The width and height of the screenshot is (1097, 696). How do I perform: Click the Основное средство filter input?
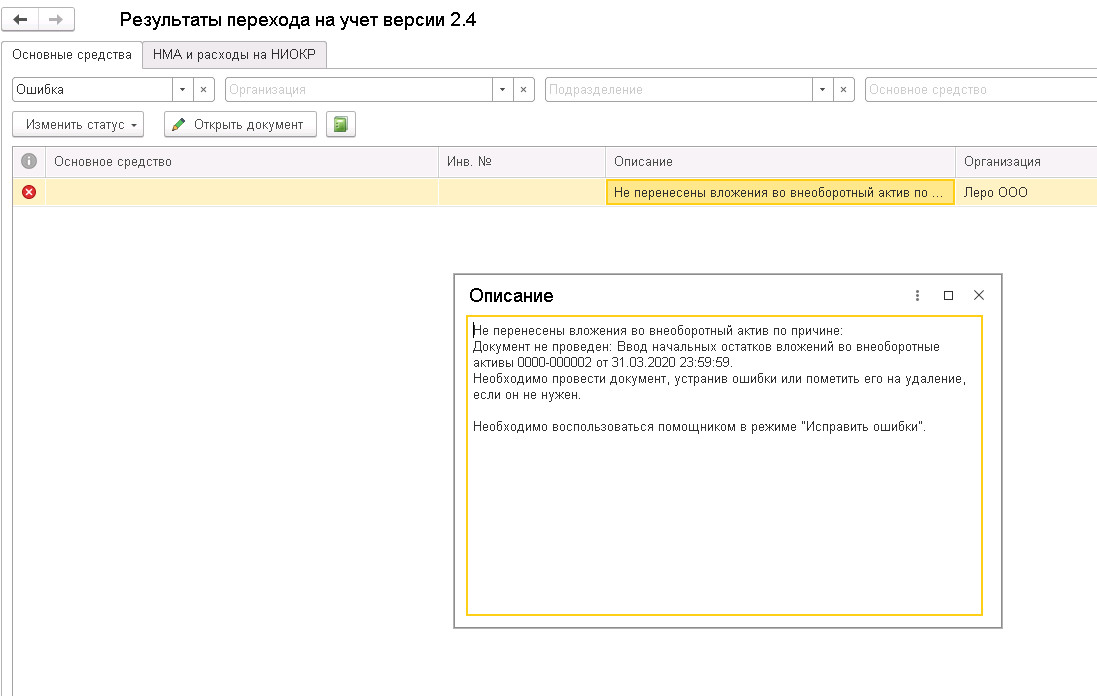[x=980, y=90]
